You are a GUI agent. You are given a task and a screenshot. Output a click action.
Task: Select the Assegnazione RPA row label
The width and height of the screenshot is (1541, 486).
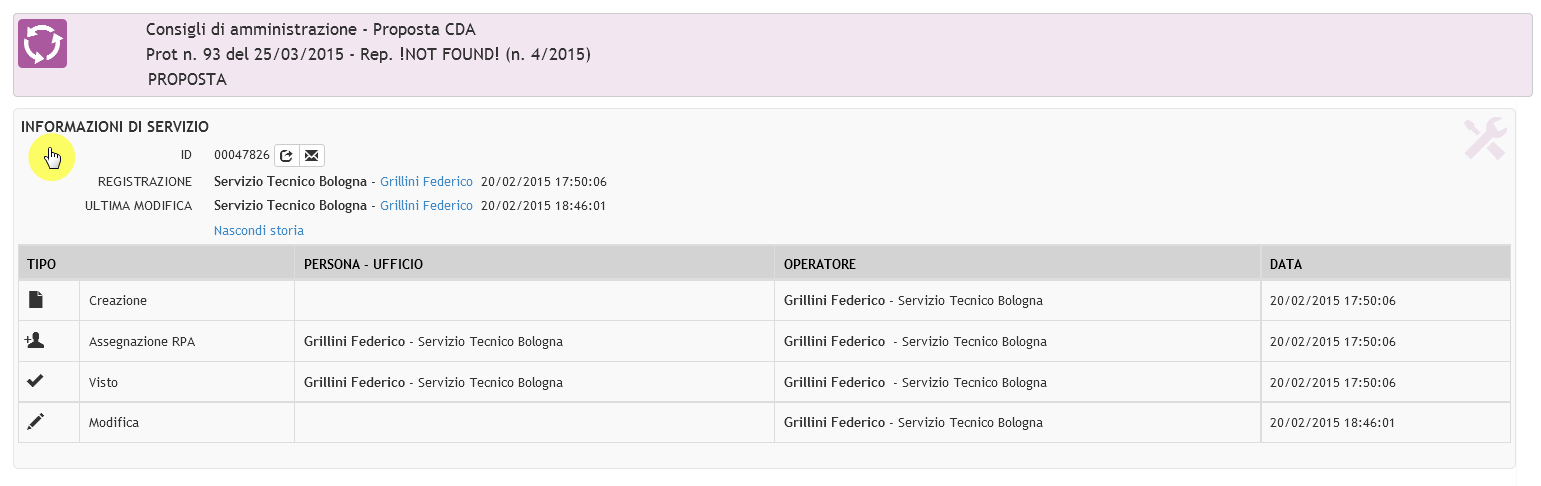coord(142,341)
